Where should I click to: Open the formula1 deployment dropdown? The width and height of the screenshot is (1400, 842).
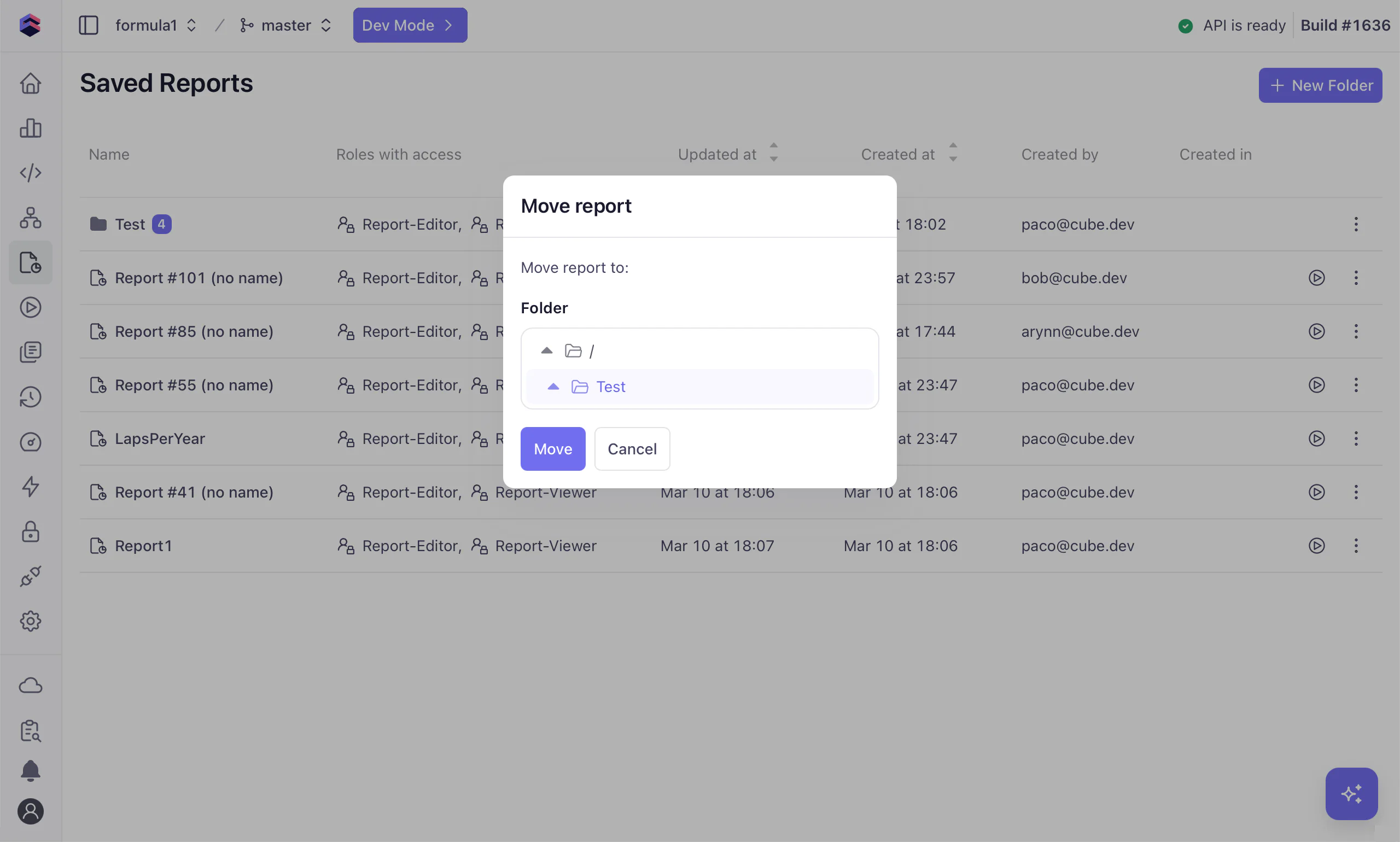point(155,26)
